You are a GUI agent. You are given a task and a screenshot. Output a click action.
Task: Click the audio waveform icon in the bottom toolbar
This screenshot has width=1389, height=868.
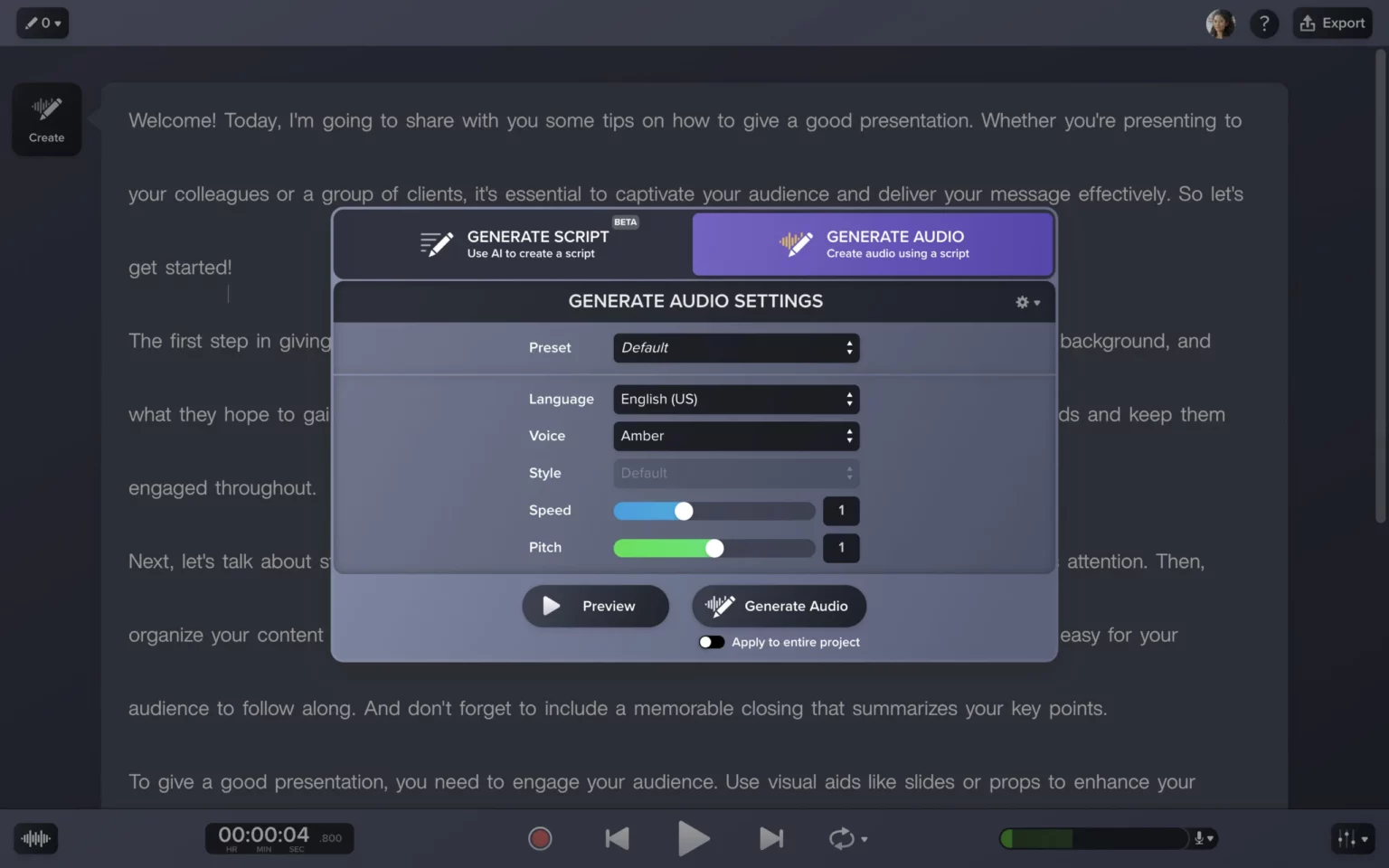click(x=35, y=838)
